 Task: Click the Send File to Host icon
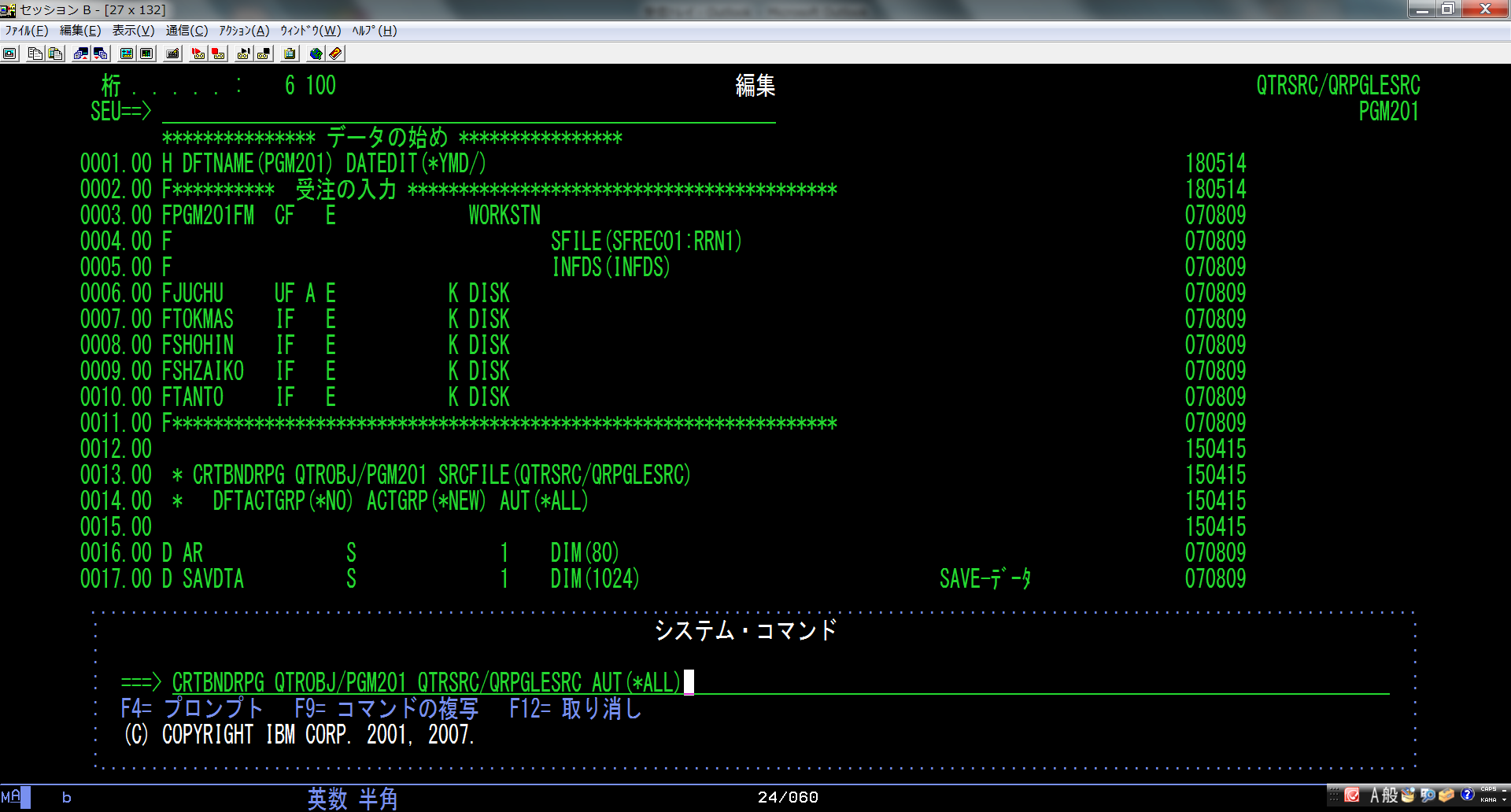[80, 54]
